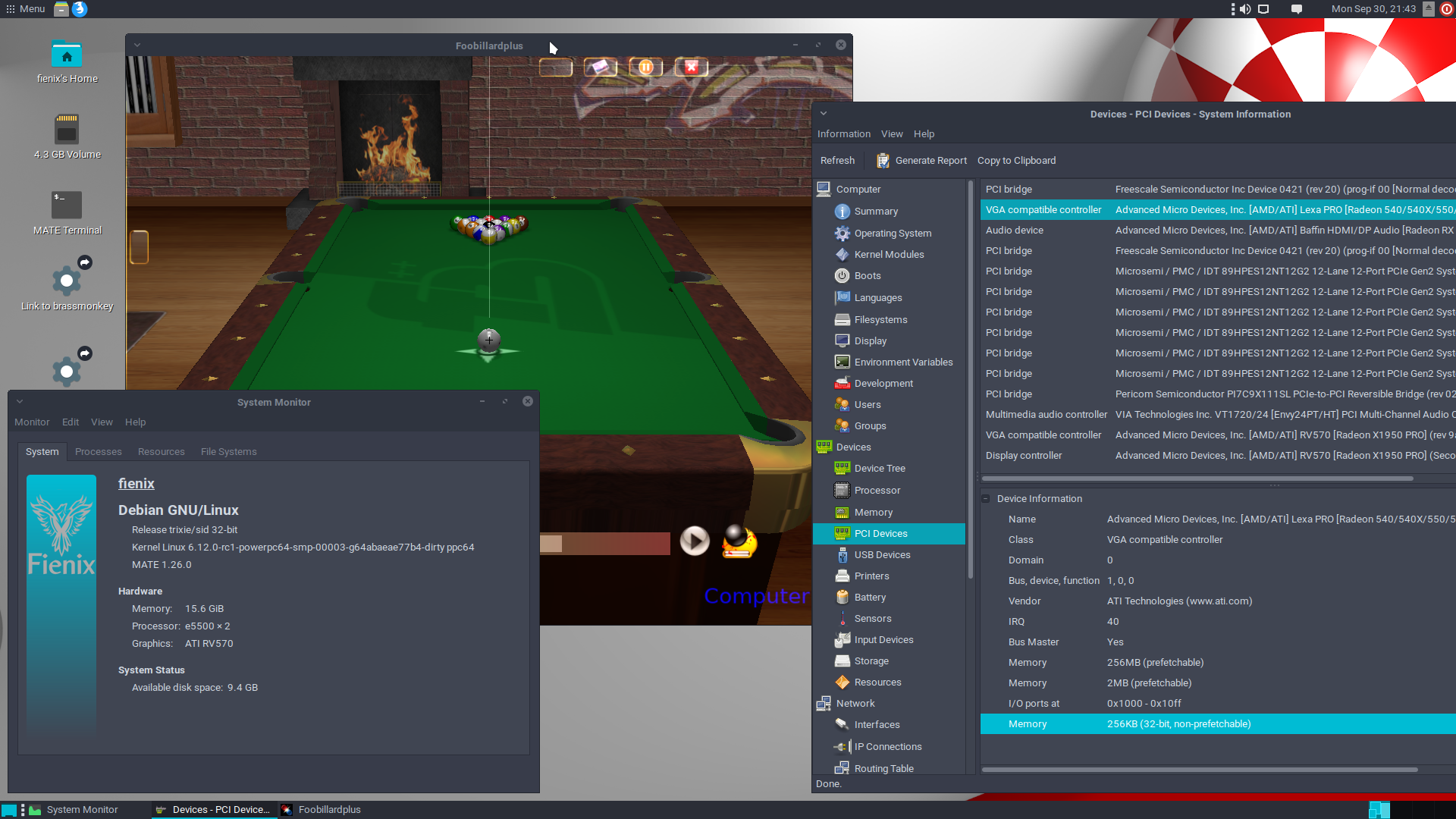Open the Languages entry
The width and height of the screenshot is (1456, 819).
click(x=878, y=298)
